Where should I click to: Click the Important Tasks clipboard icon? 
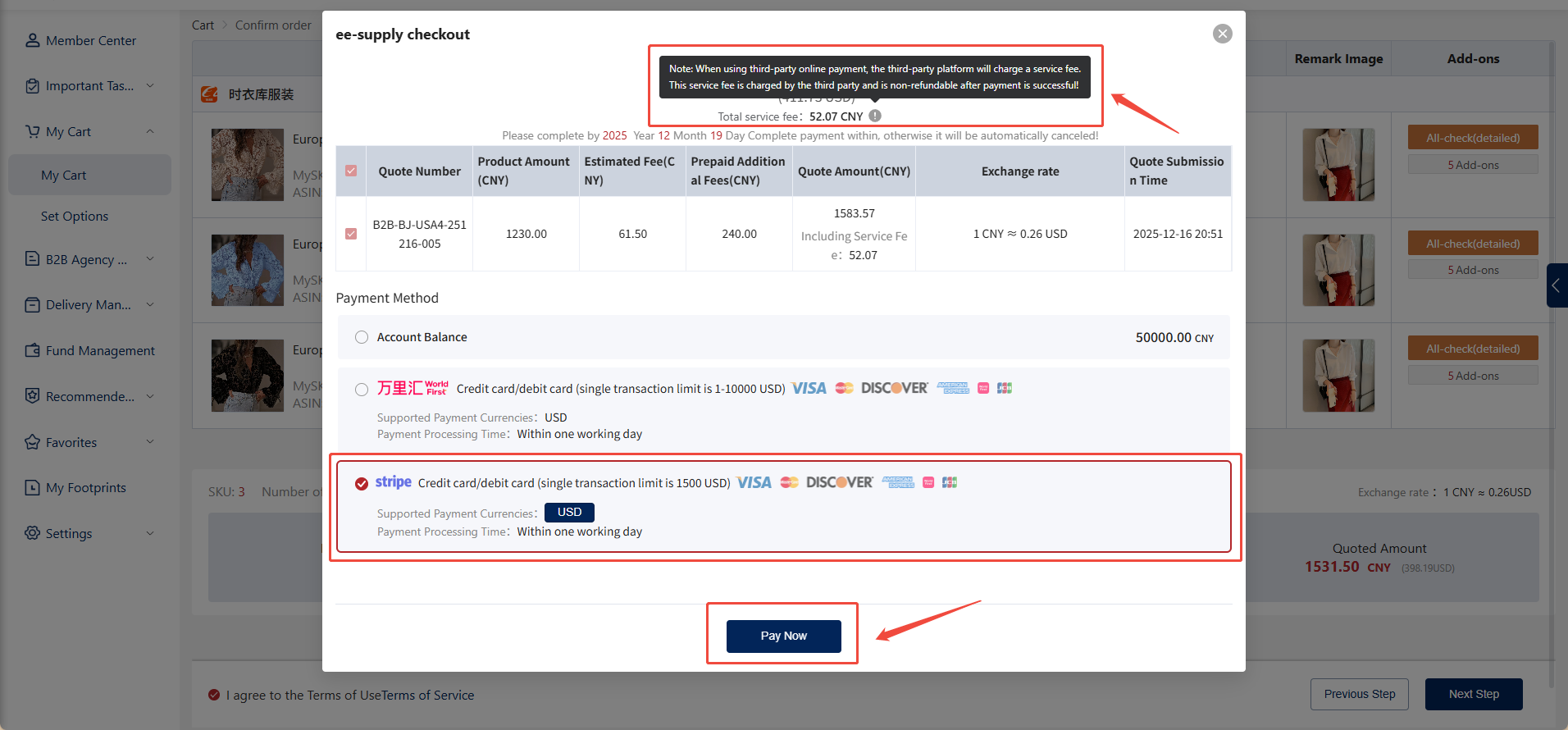32,86
